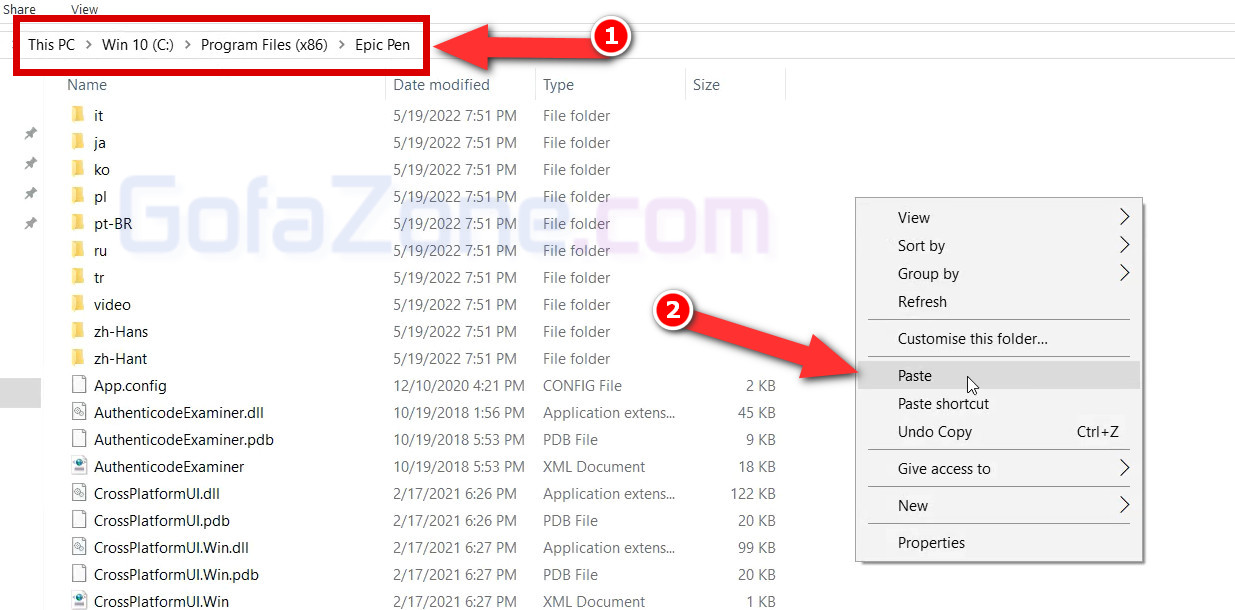This screenshot has width=1235, height=610.
Task: Click the video folder icon
Action: [79, 304]
